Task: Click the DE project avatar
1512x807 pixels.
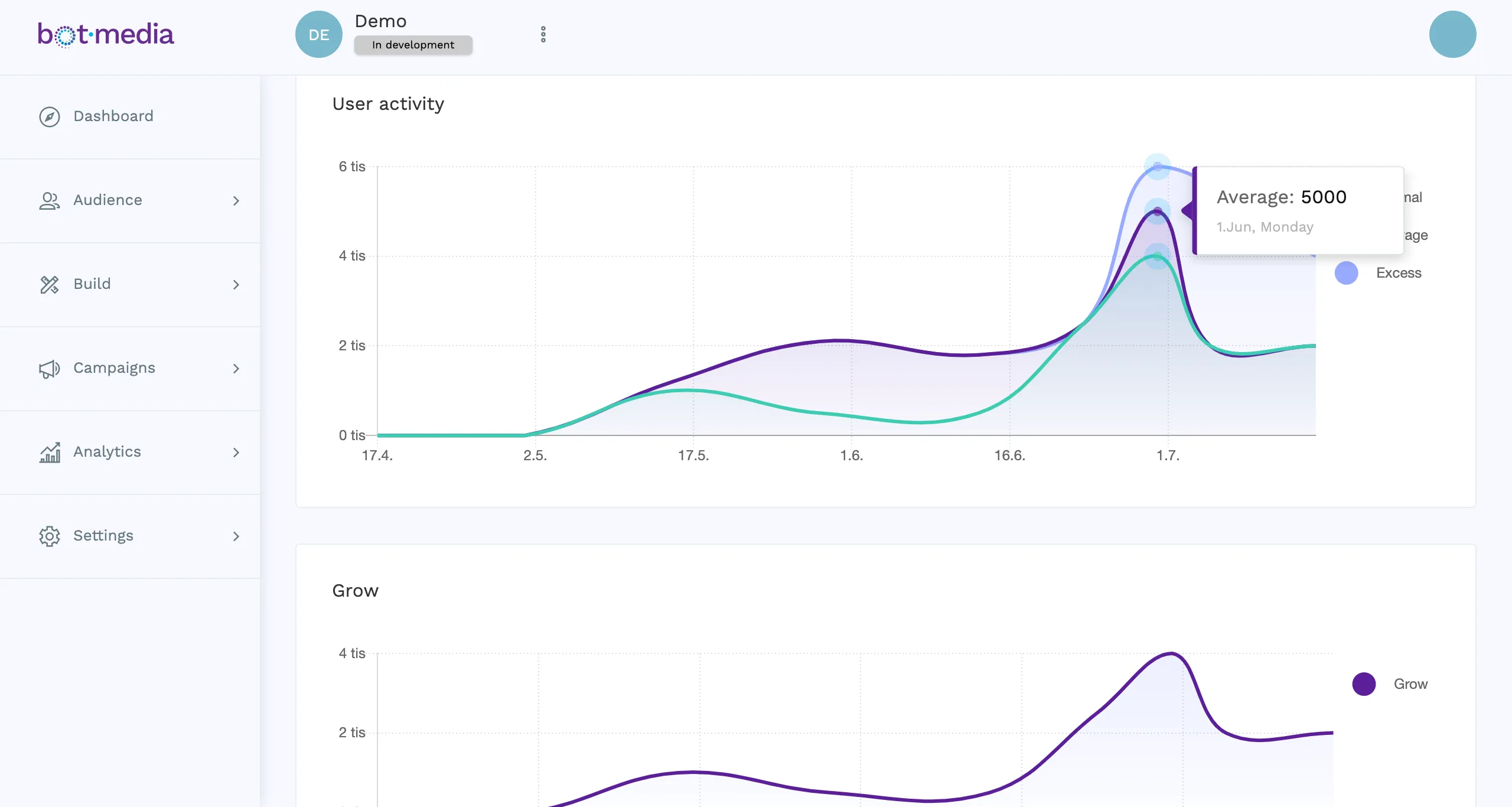Action: 319,34
